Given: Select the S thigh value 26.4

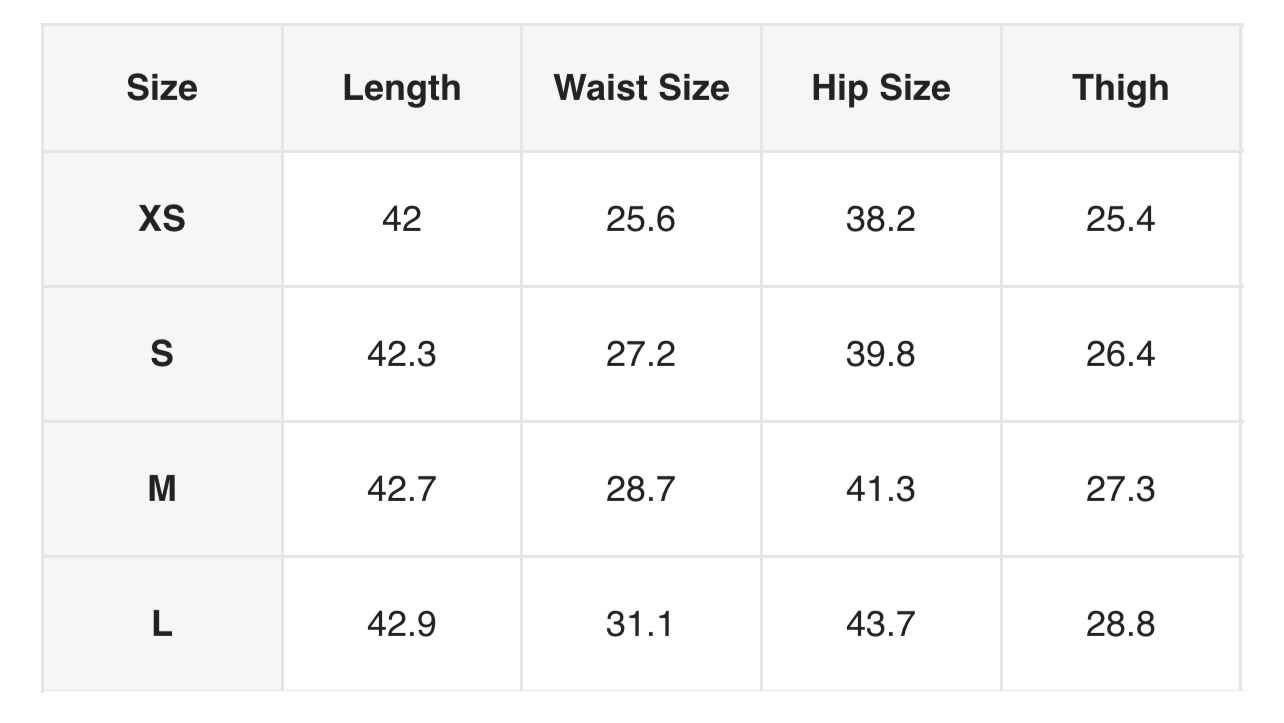Looking at the screenshot, I should (1120, 354).
